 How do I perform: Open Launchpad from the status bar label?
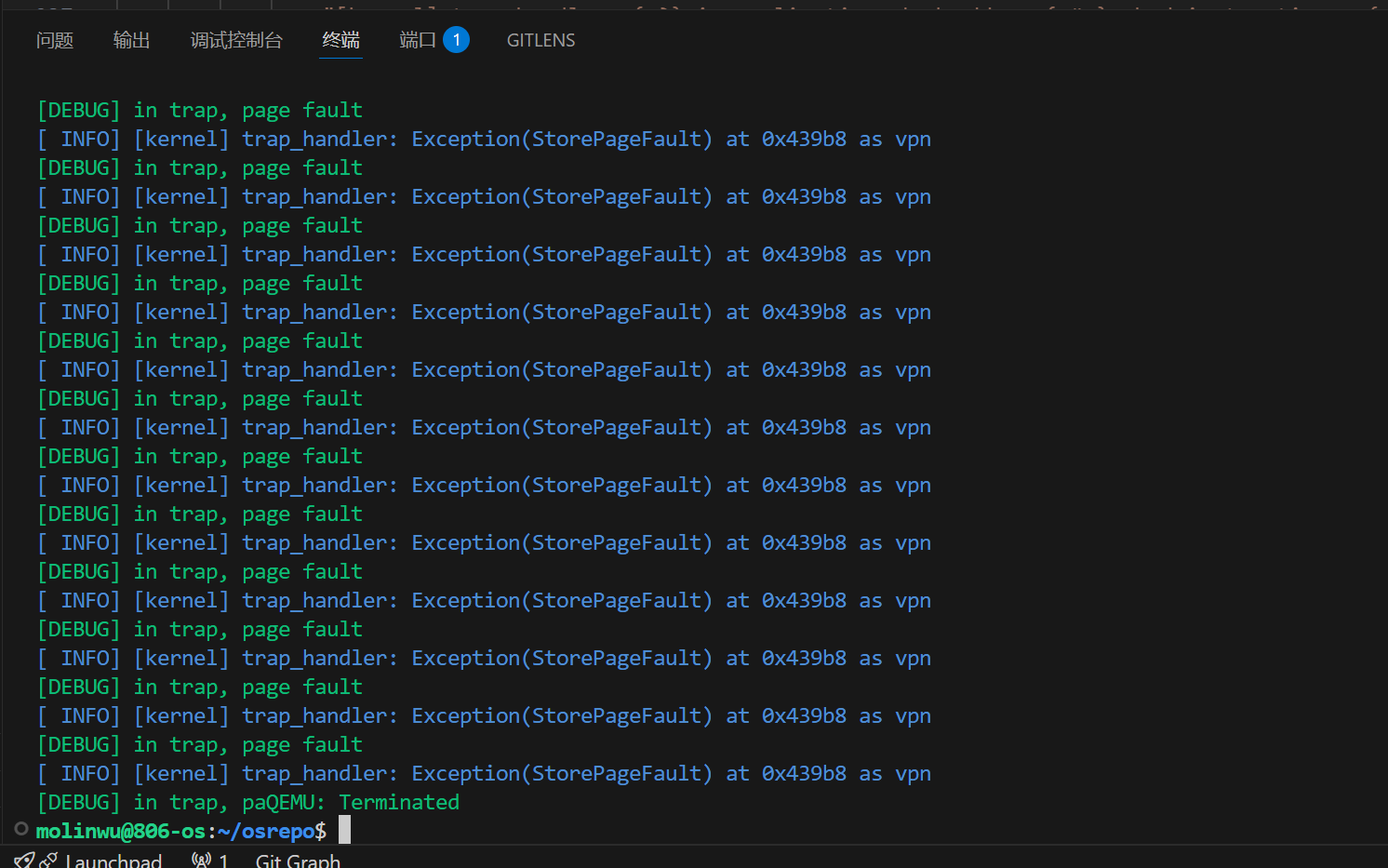click(x=113, y=861)
